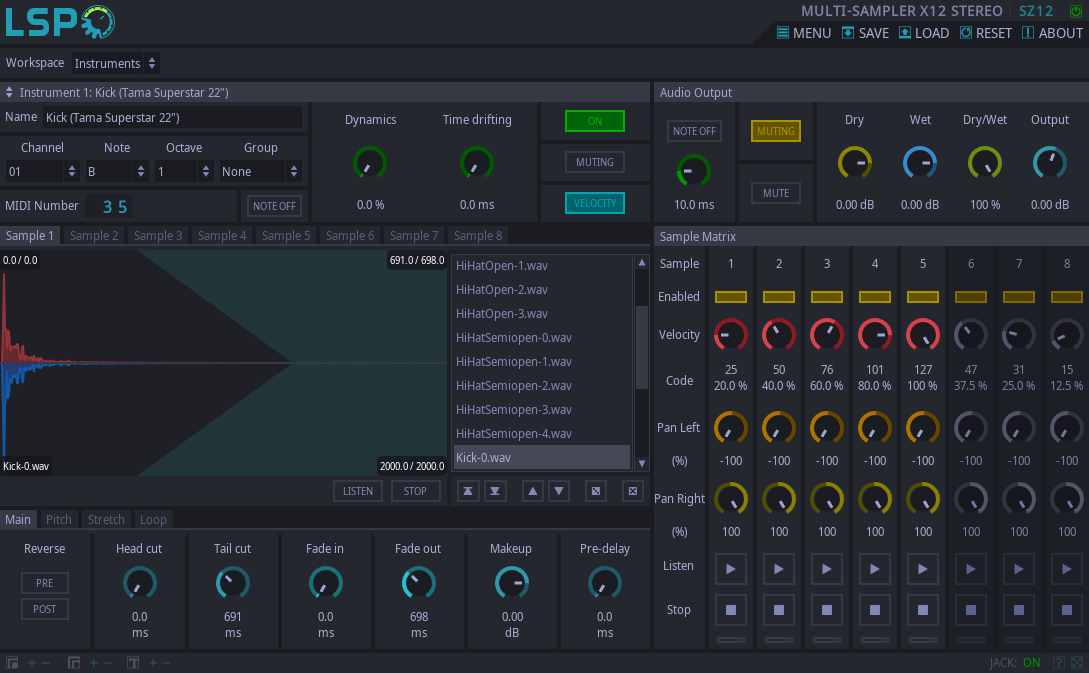Play Listen for sample 8 in matrix

[x=1067, y=569]
